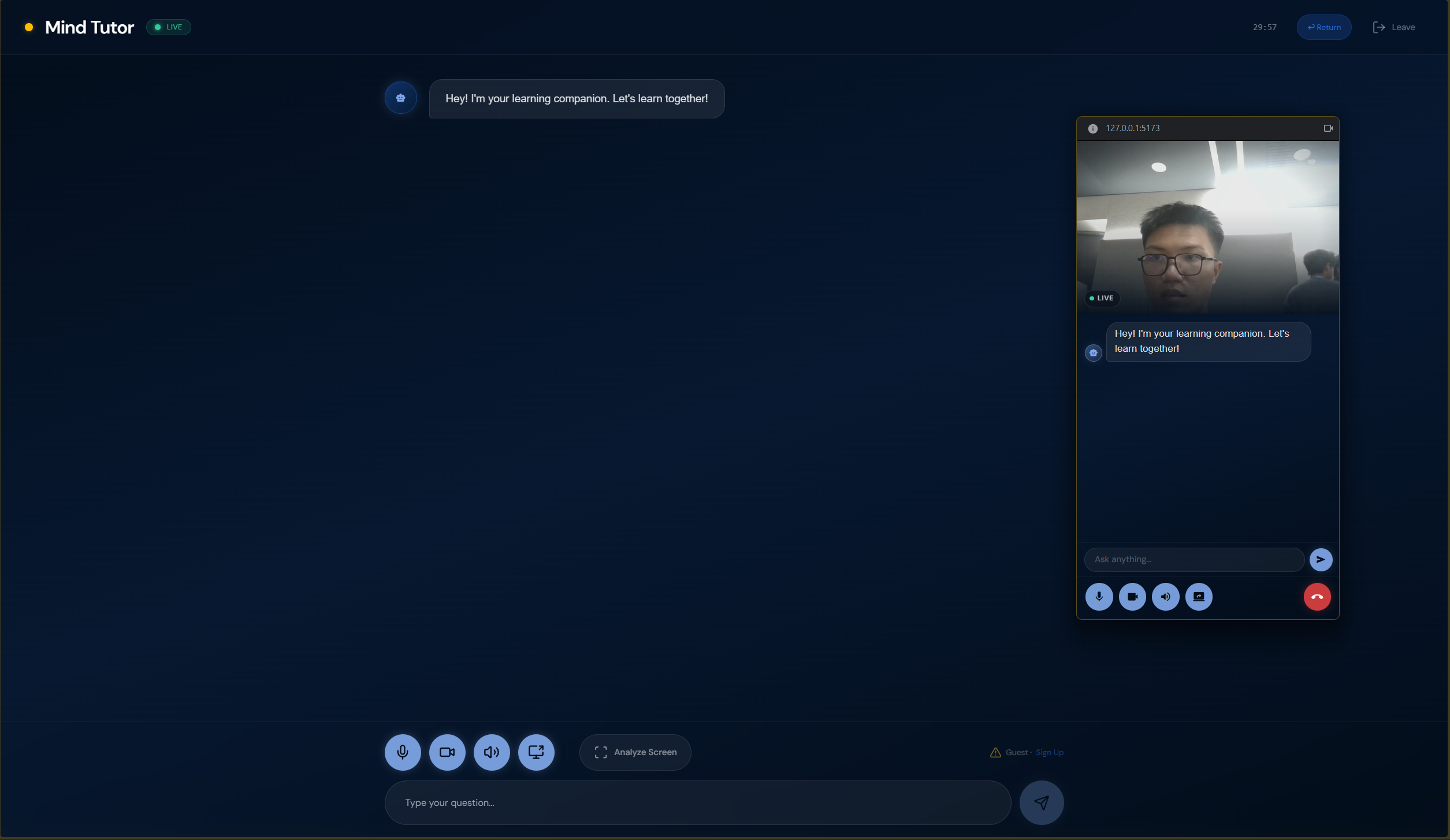This screenshot has width=1450, height=840.
Task: Click the Analyze Screen button
Action: coord(635,752)
